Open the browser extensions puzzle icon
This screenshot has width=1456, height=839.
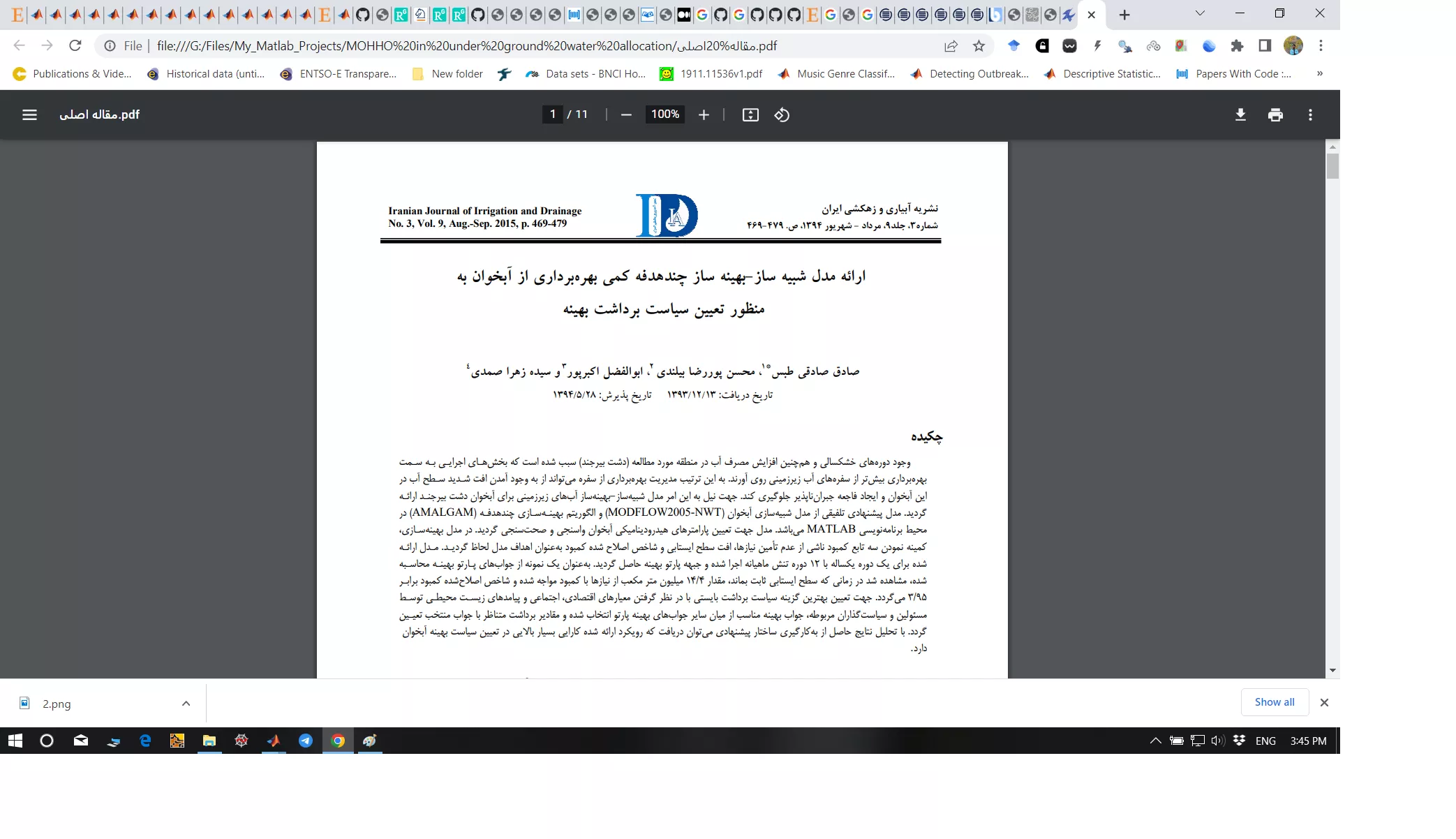[1237, 46]
